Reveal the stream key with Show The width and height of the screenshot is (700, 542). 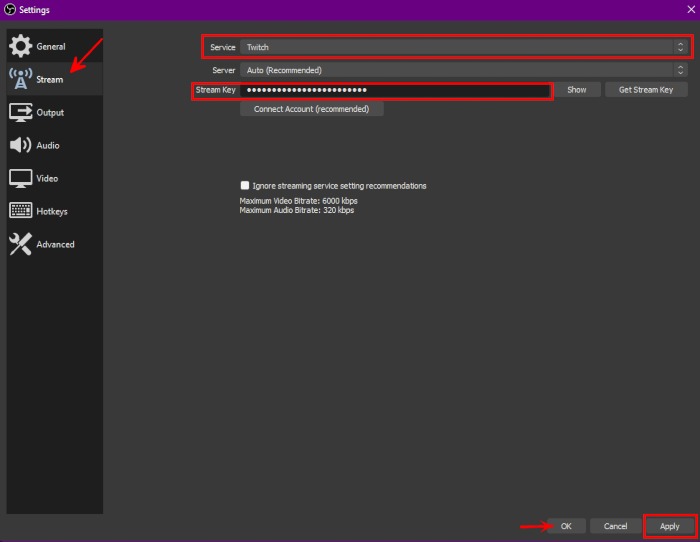click(576, 90)
